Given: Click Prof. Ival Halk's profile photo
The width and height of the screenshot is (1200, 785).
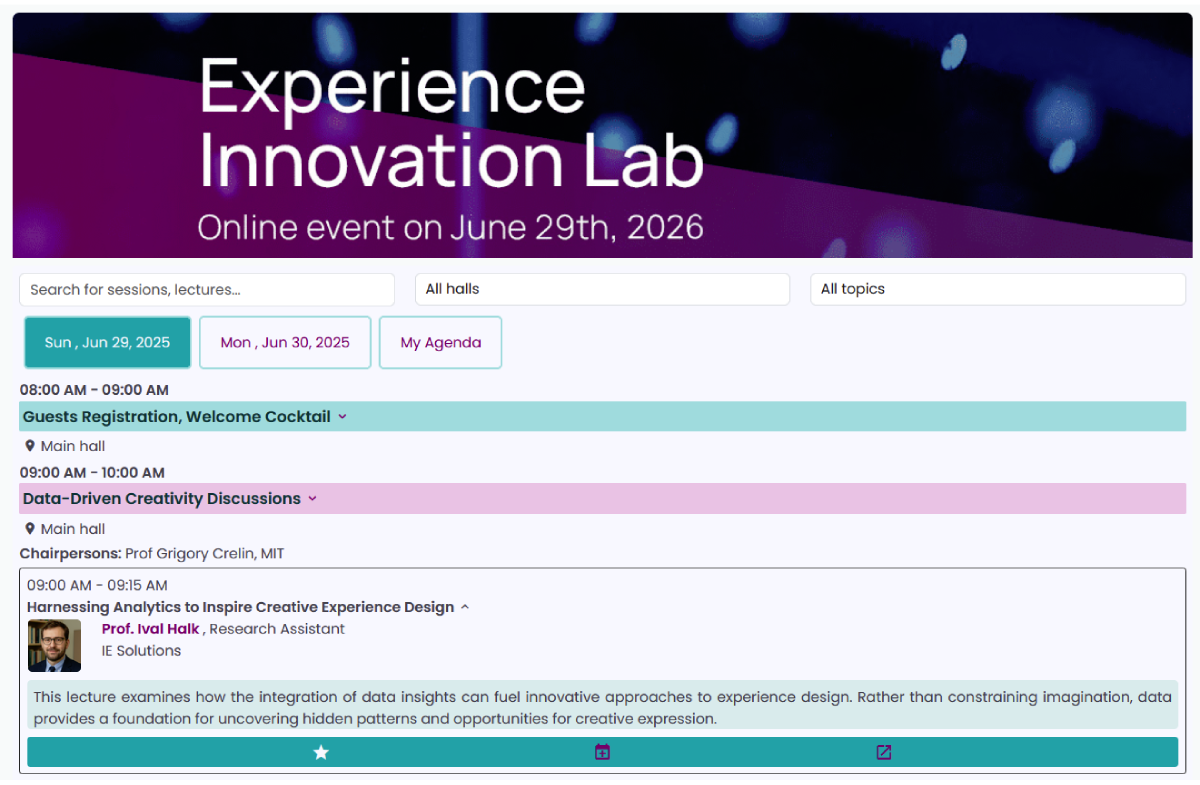Looking at the screenshot, I should pyautogui.click(x=54, y=645).
